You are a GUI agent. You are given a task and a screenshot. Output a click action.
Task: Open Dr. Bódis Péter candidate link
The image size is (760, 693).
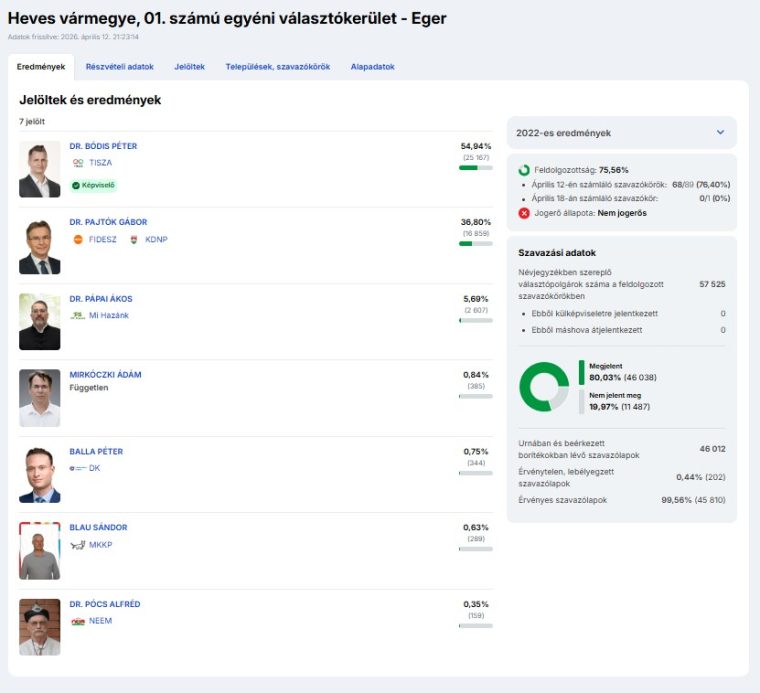pyautogui.click(x=103, y=146)
